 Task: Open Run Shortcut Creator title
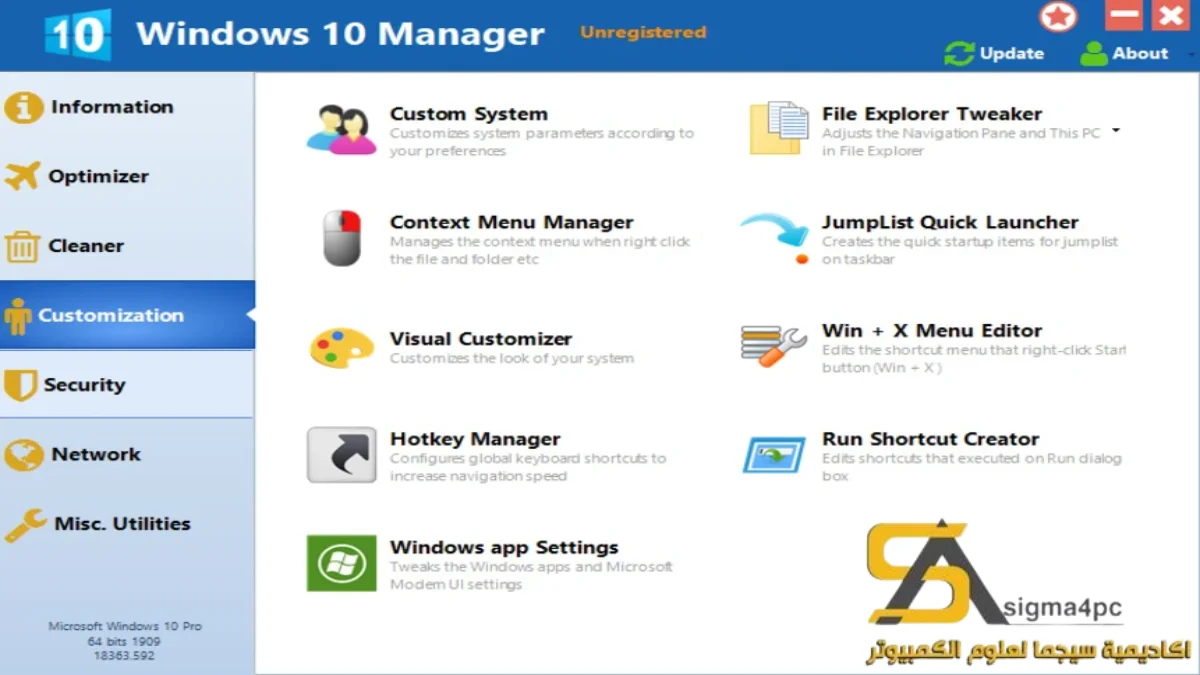pyautogui.click(x=930, y=439)
